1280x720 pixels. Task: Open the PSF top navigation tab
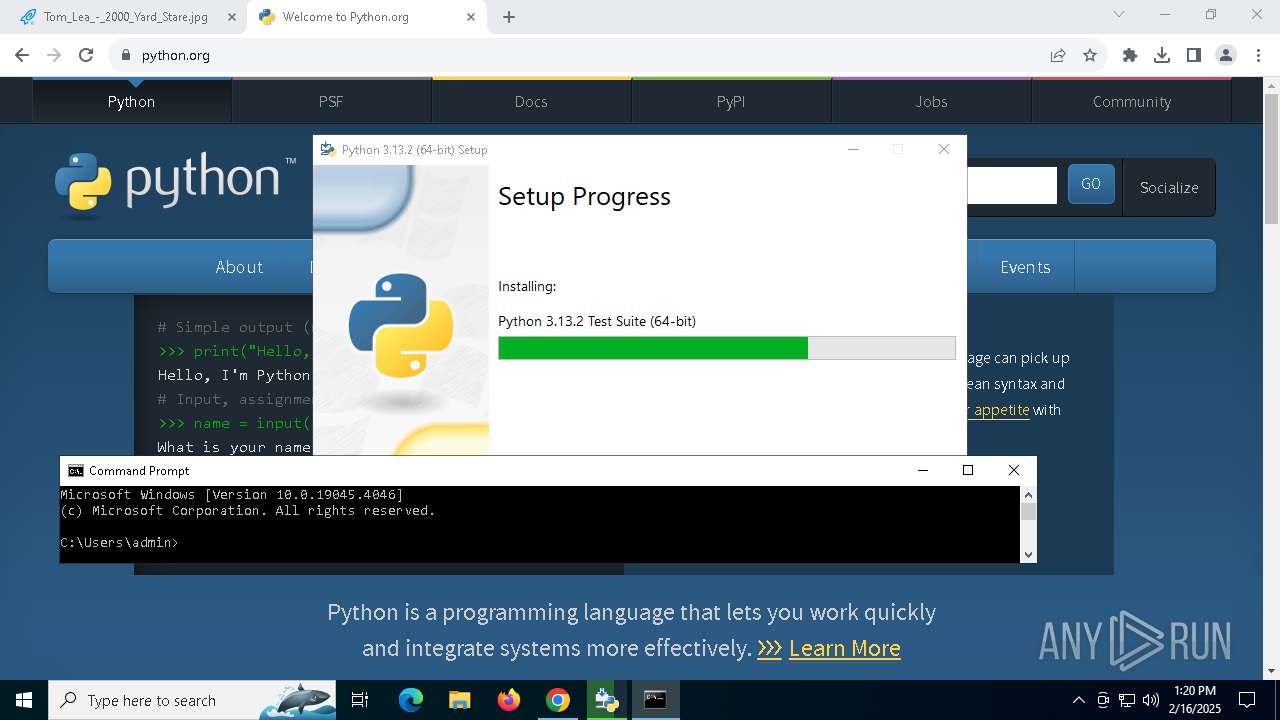pos(331,101)
